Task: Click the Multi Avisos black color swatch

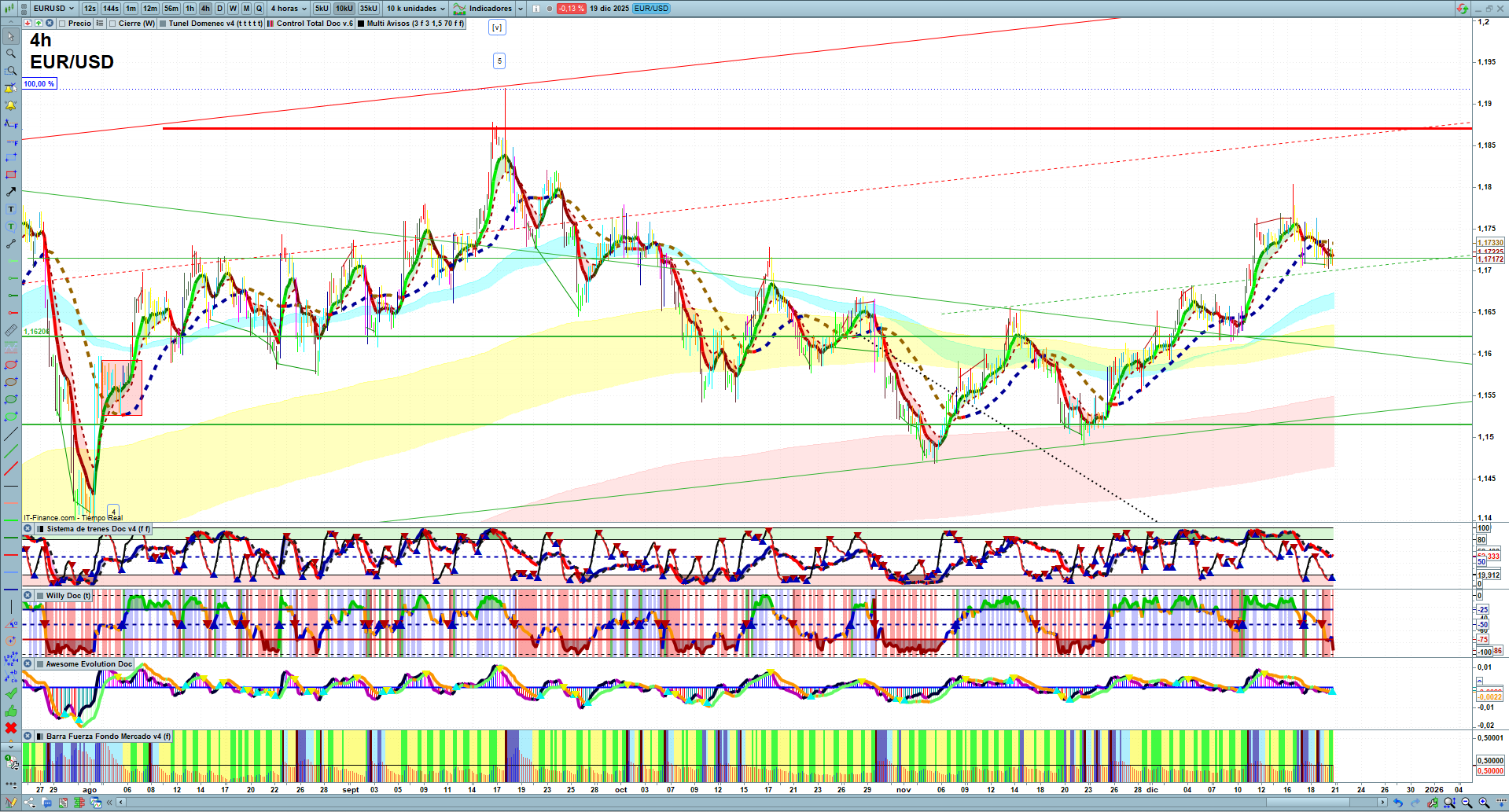Action: point(361,24)
